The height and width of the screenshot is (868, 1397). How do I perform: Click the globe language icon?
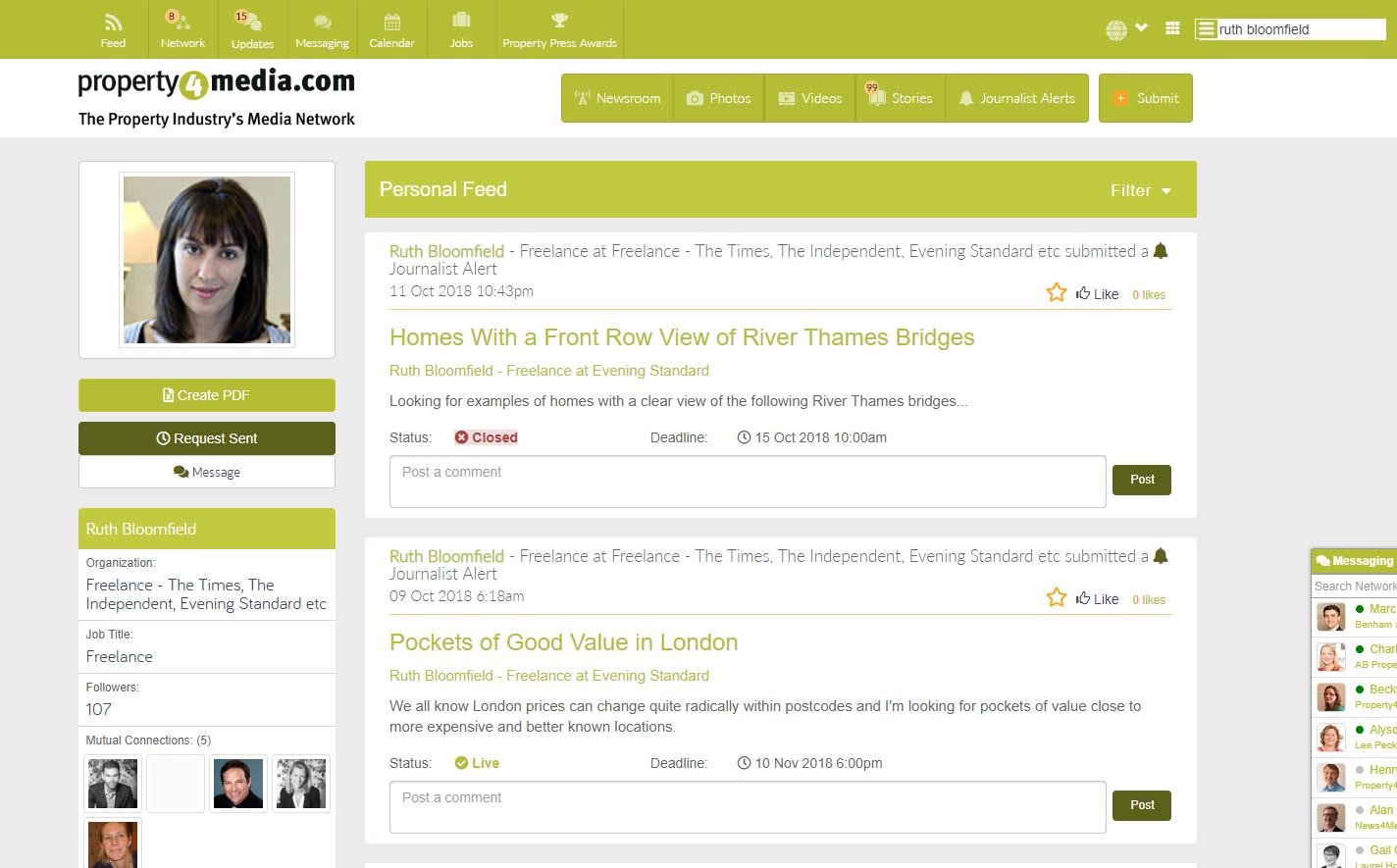tap(1115, 28)
